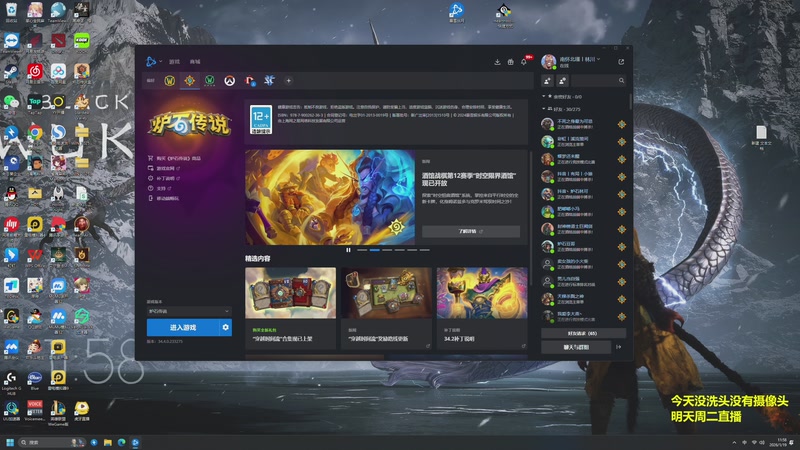Click the blue 进入游戏 button
The width and height of the screenshot is (800, 450).
coord(183,328)
